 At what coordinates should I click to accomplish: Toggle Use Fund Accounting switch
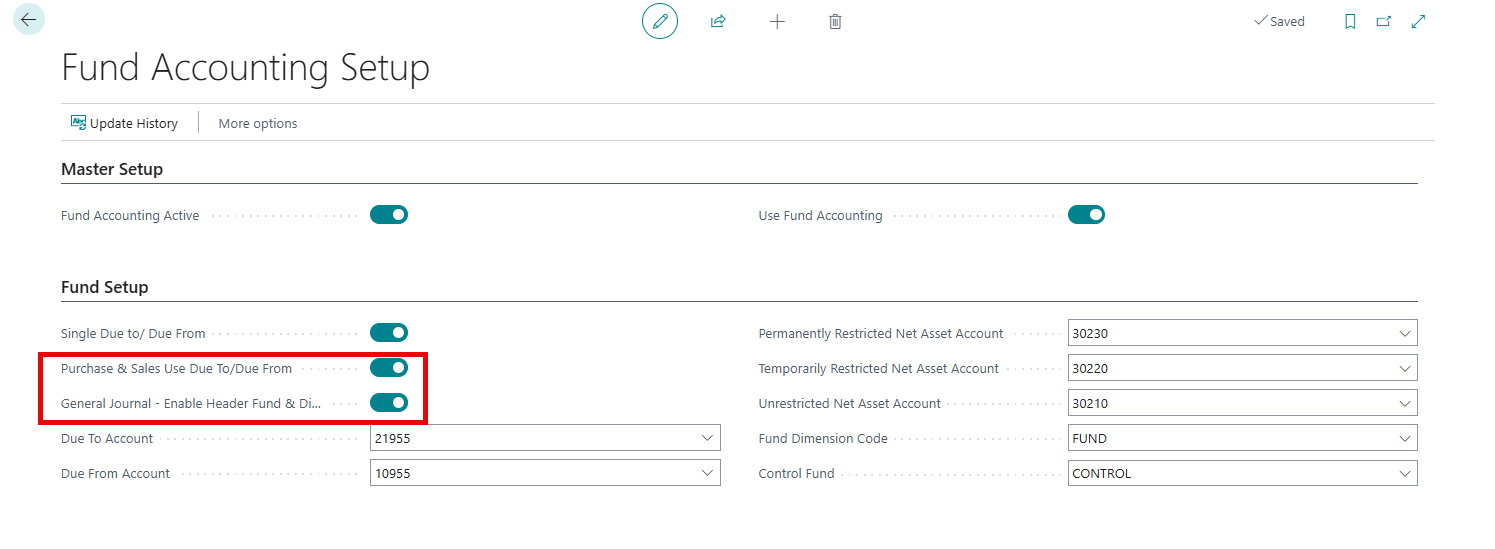pos(1087,214)
